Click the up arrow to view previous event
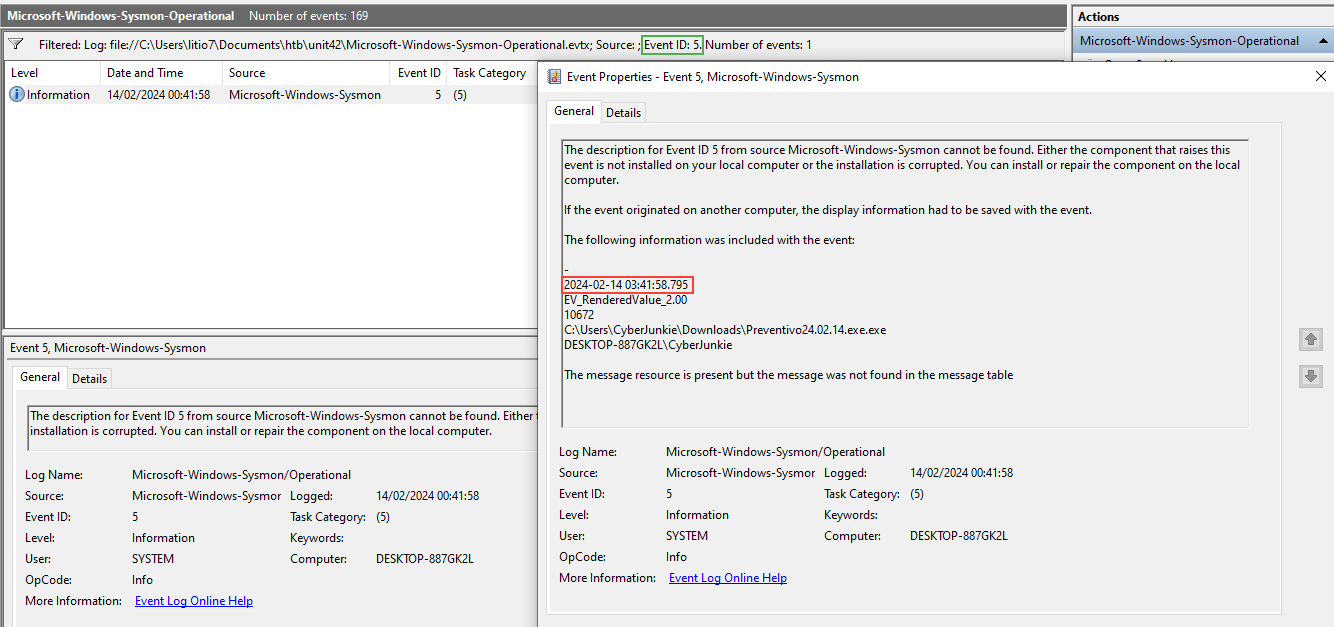 1311,340
